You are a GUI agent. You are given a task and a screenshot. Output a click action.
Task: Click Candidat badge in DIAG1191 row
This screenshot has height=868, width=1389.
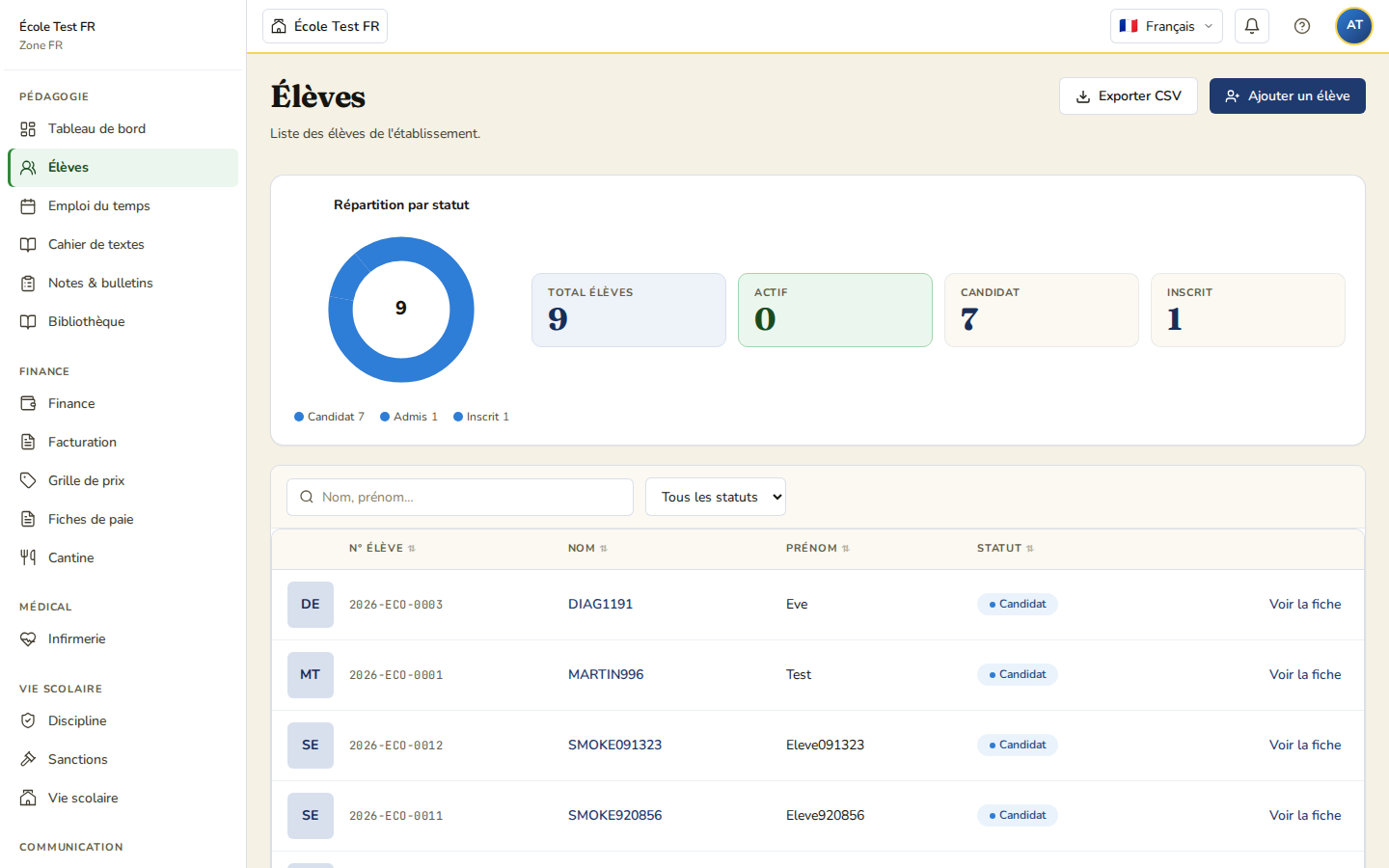pyautogui.click(x=1018, y=605)
